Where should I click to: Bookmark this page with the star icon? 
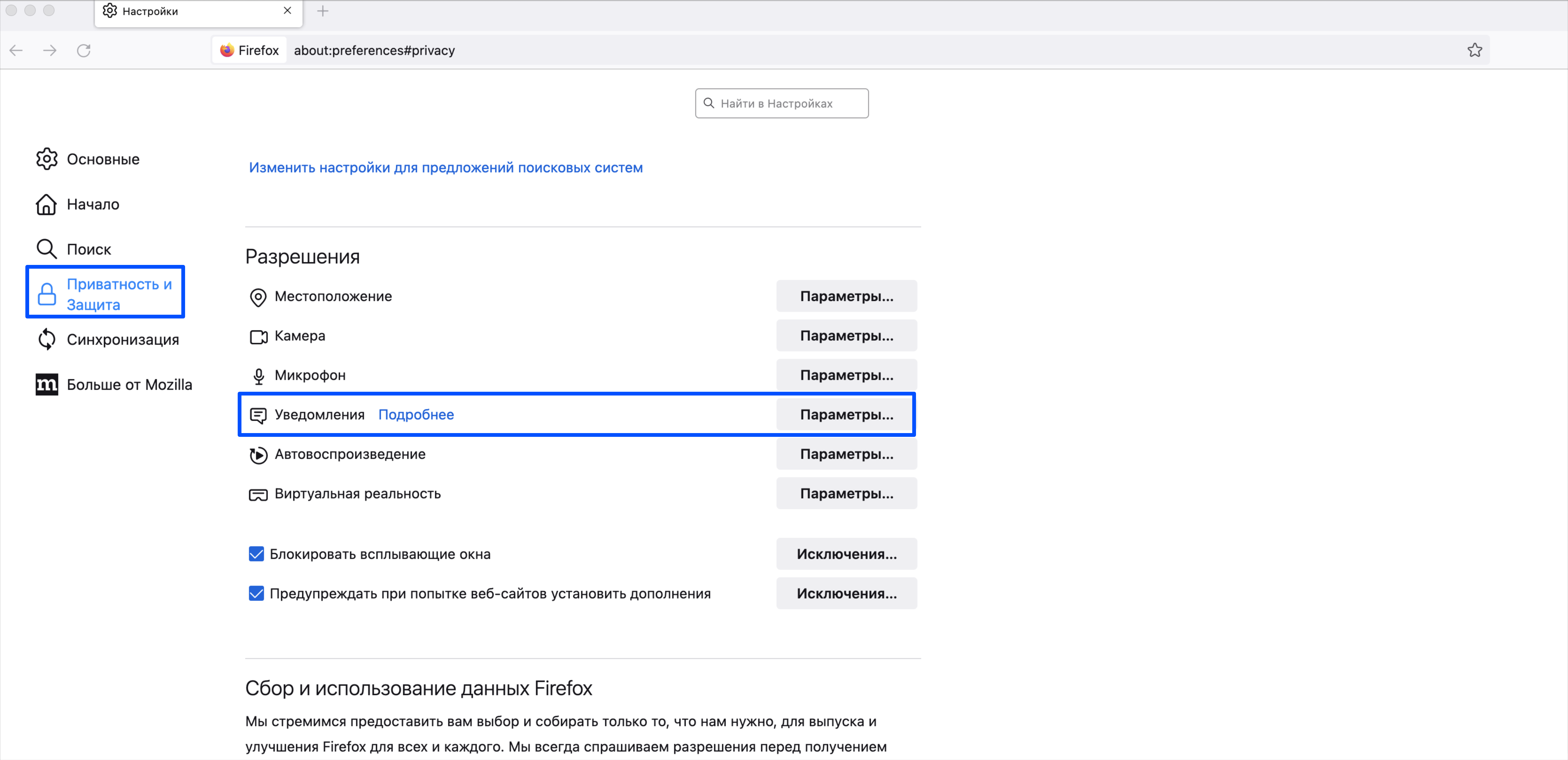coord(1474,50)
